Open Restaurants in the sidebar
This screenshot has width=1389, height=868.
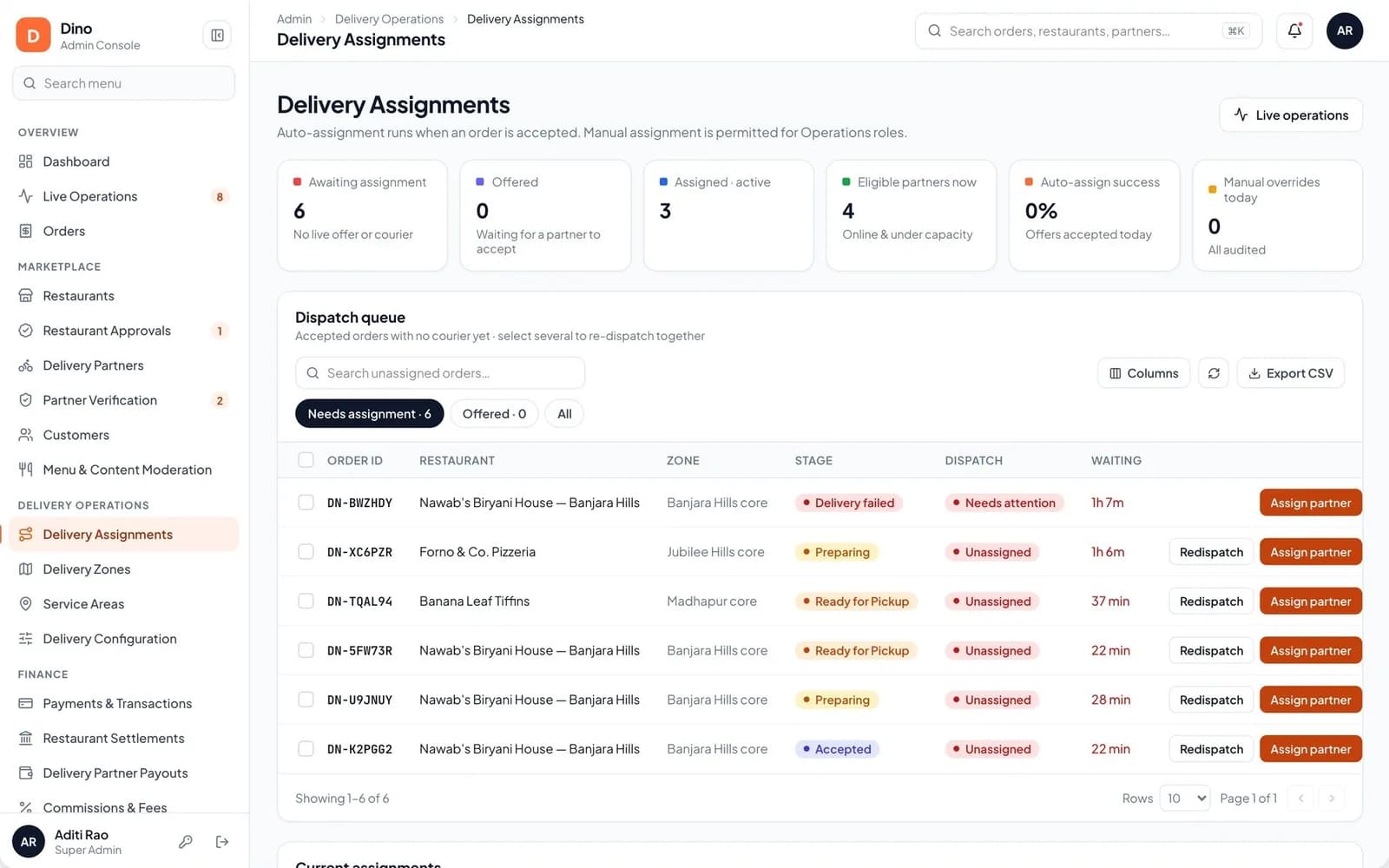tap(123, 296)
